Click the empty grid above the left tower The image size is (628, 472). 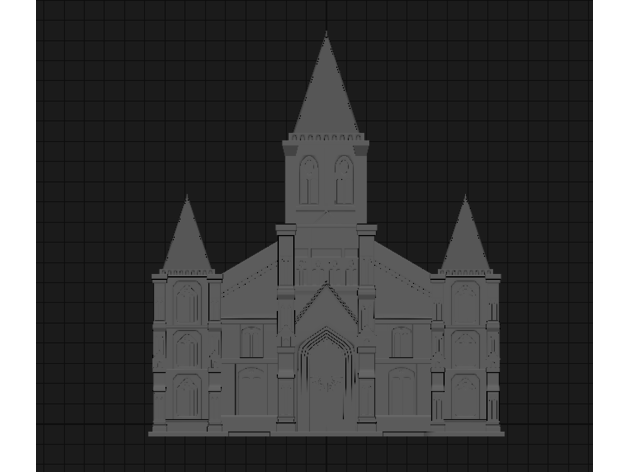point(187,120)
